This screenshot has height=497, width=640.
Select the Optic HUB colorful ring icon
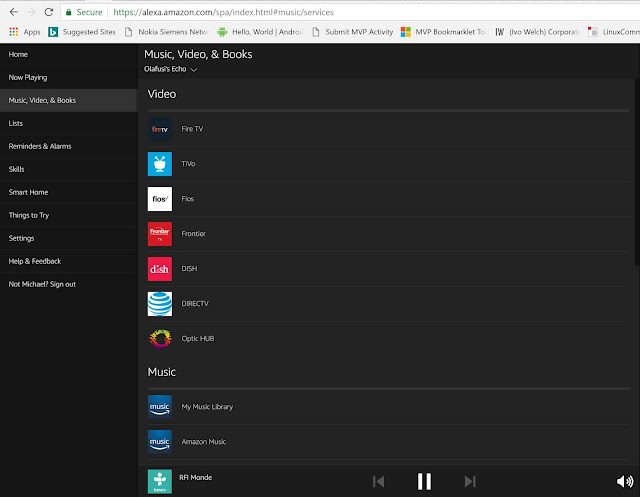tap(160, 339)
